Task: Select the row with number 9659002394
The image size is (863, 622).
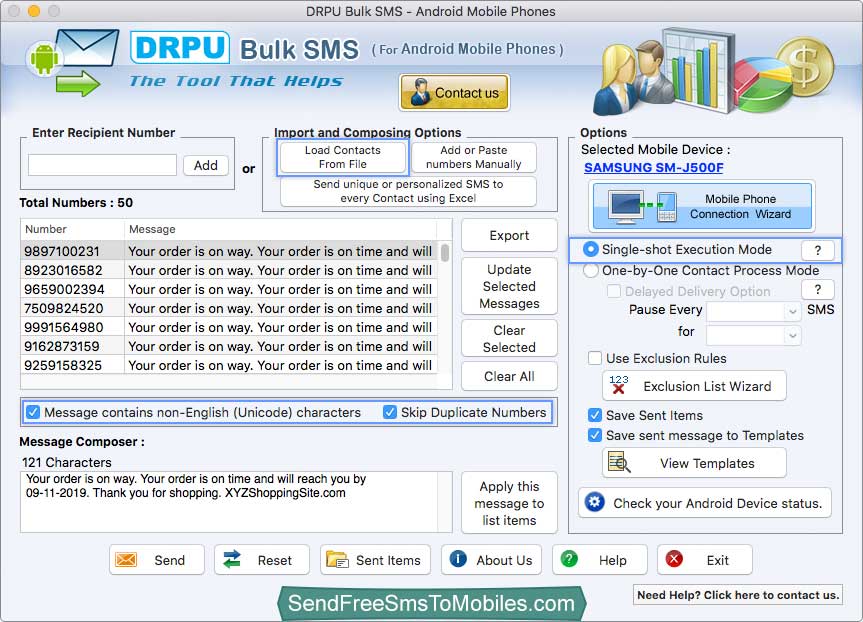Action: (229, 289)
